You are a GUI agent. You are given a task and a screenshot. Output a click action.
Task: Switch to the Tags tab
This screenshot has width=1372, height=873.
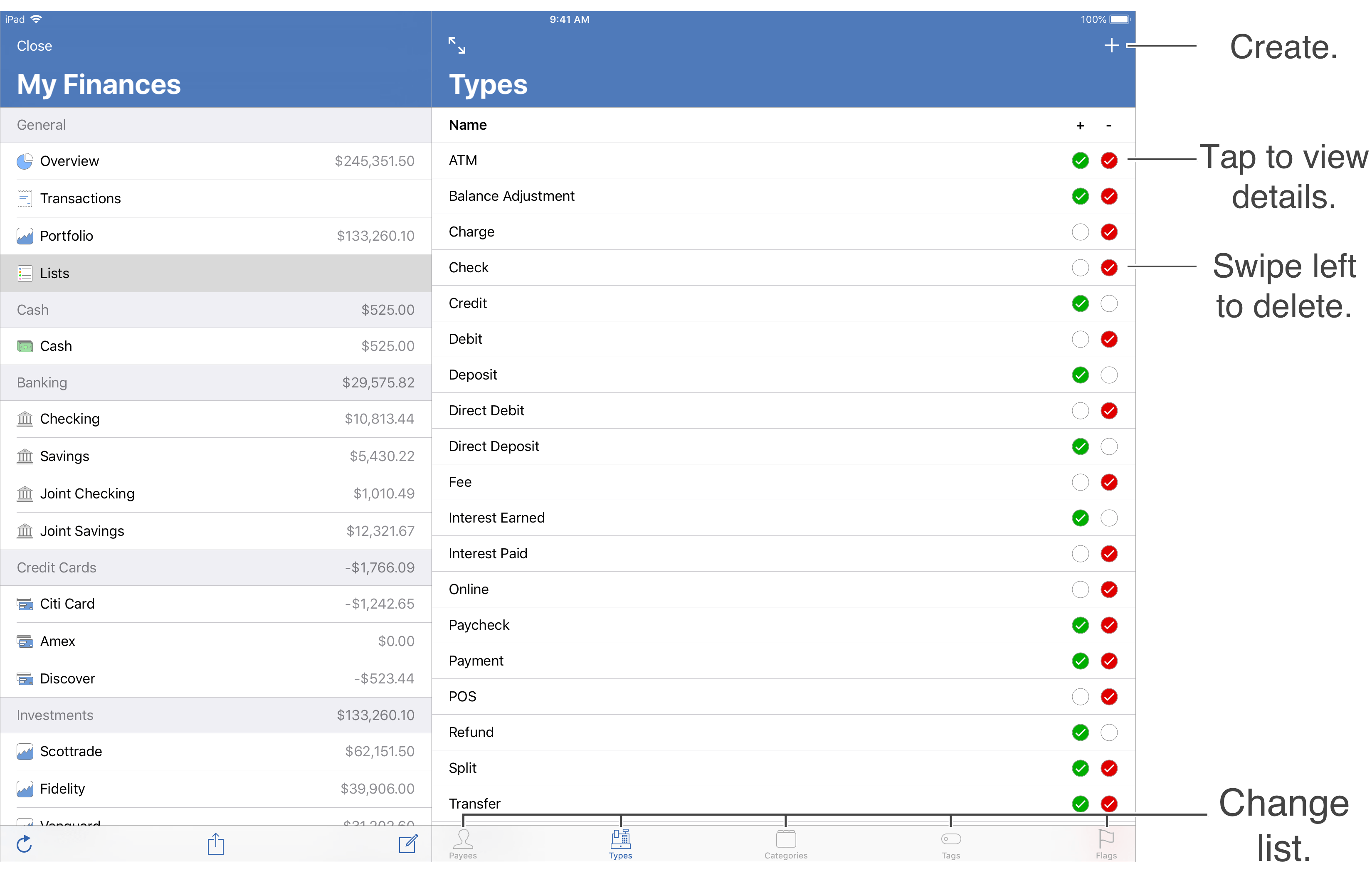950,844
